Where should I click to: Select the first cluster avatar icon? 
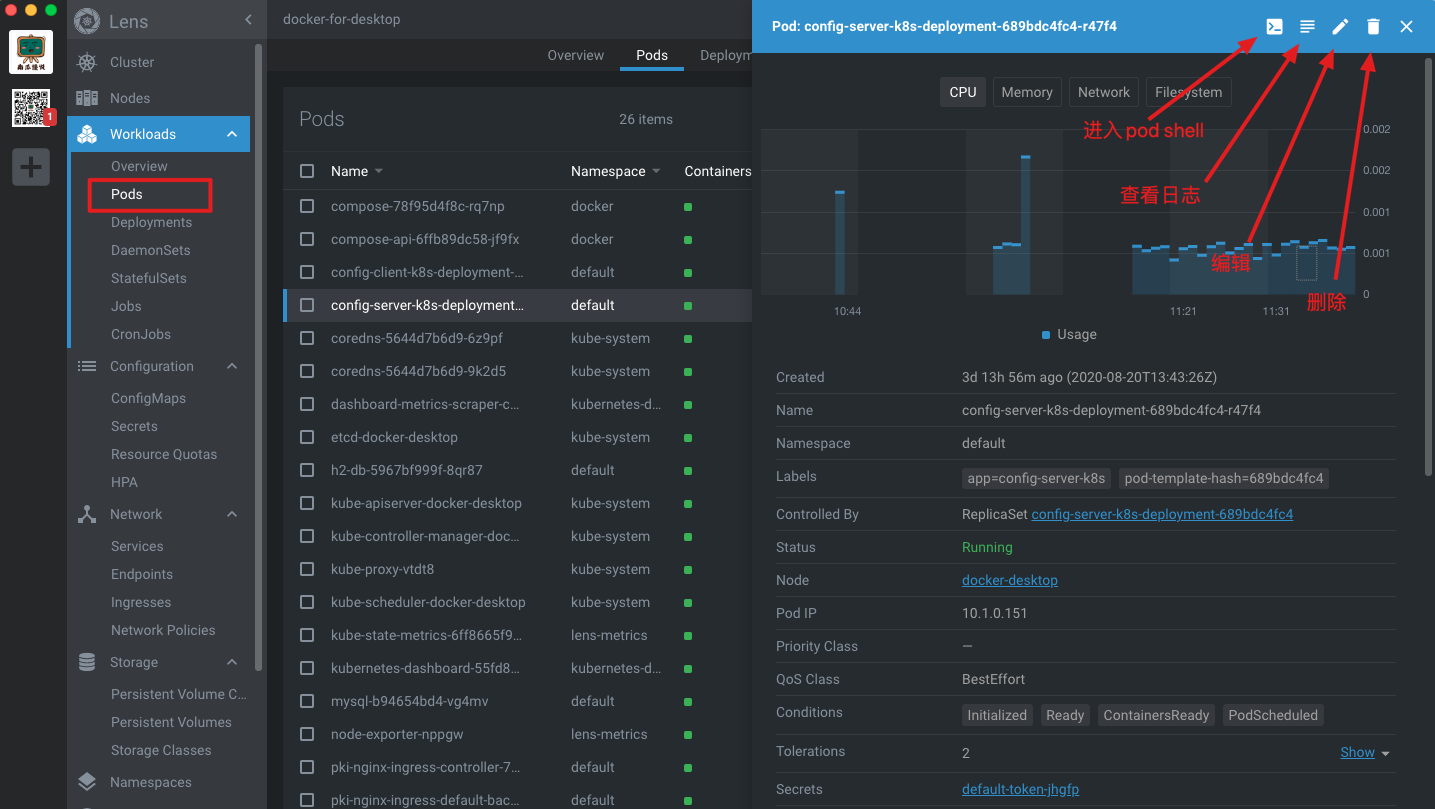[31, 51]
